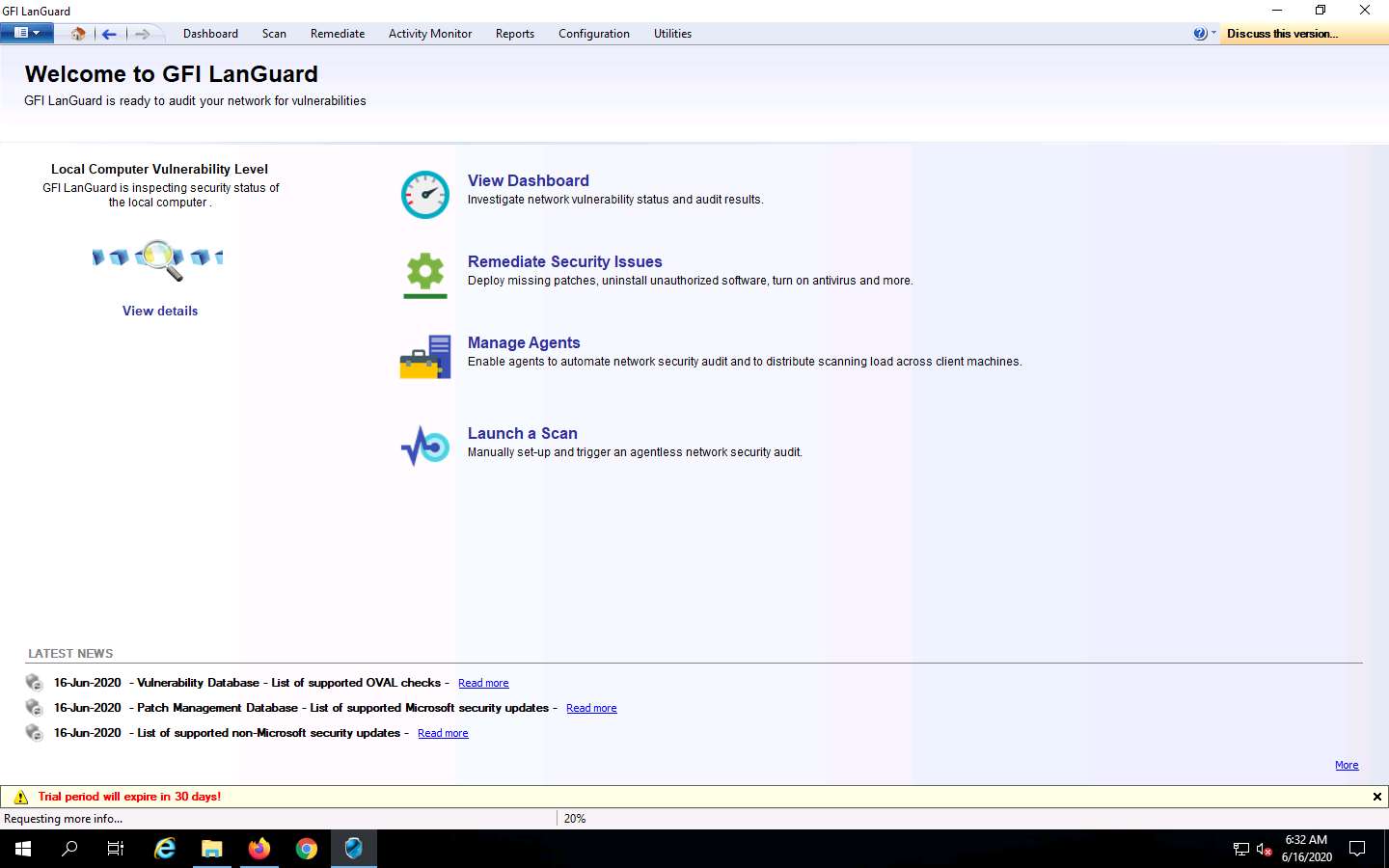Viewport: 1389px width, 868px height.
Task: Click the help question mark icon
Action: (1200, 34)
